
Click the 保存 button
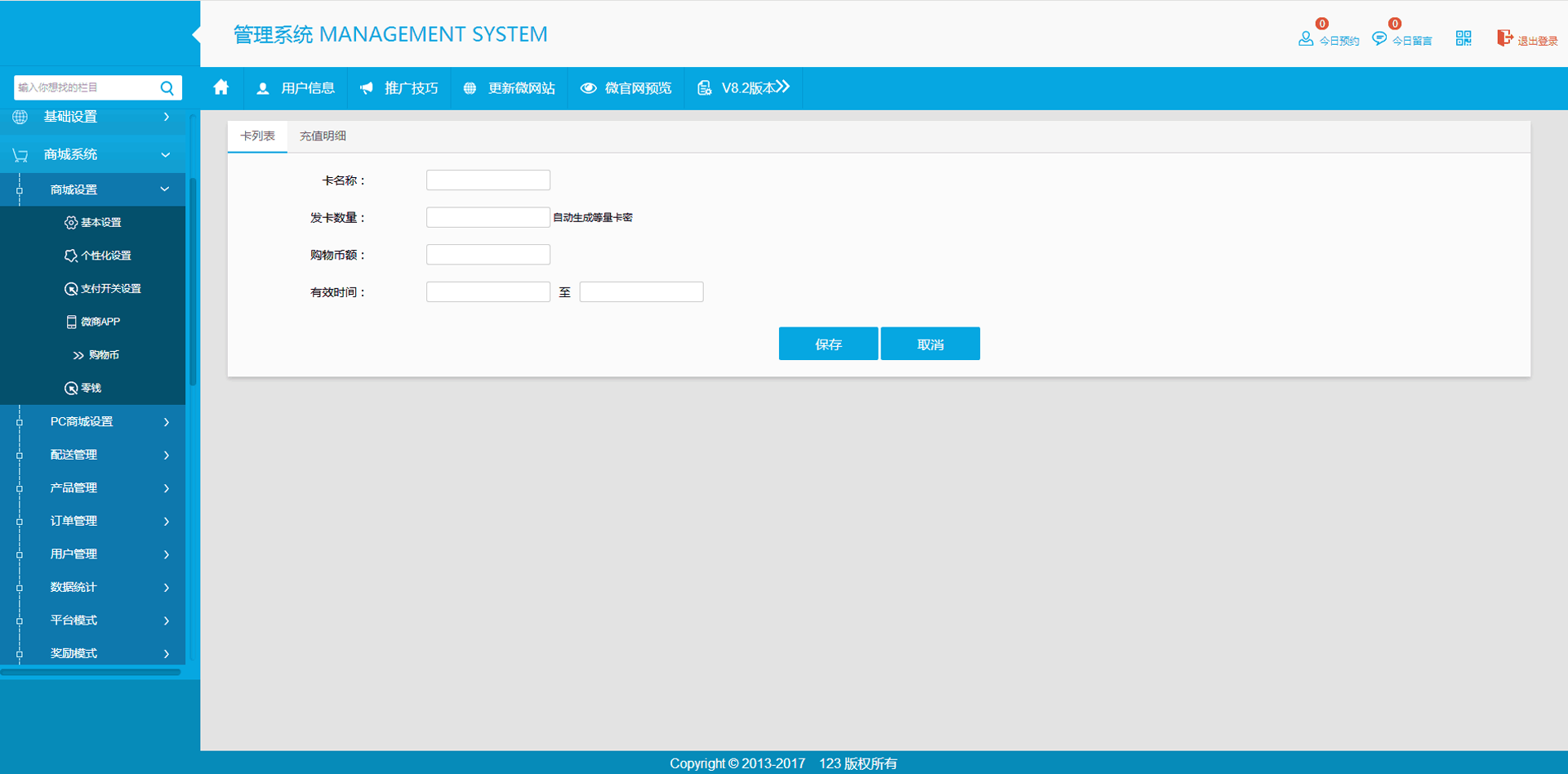828,344
